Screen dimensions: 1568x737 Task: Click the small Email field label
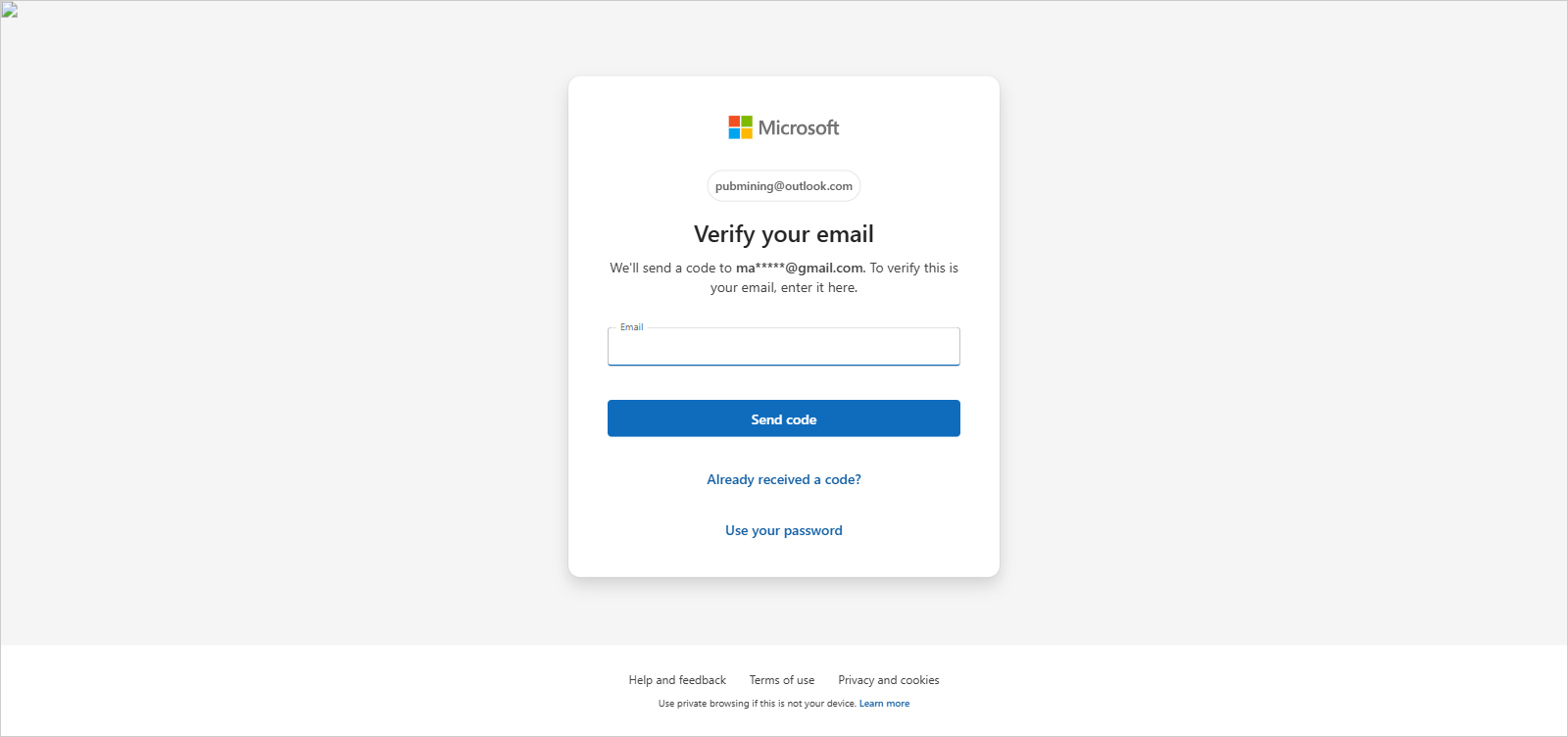pos(631,327)
